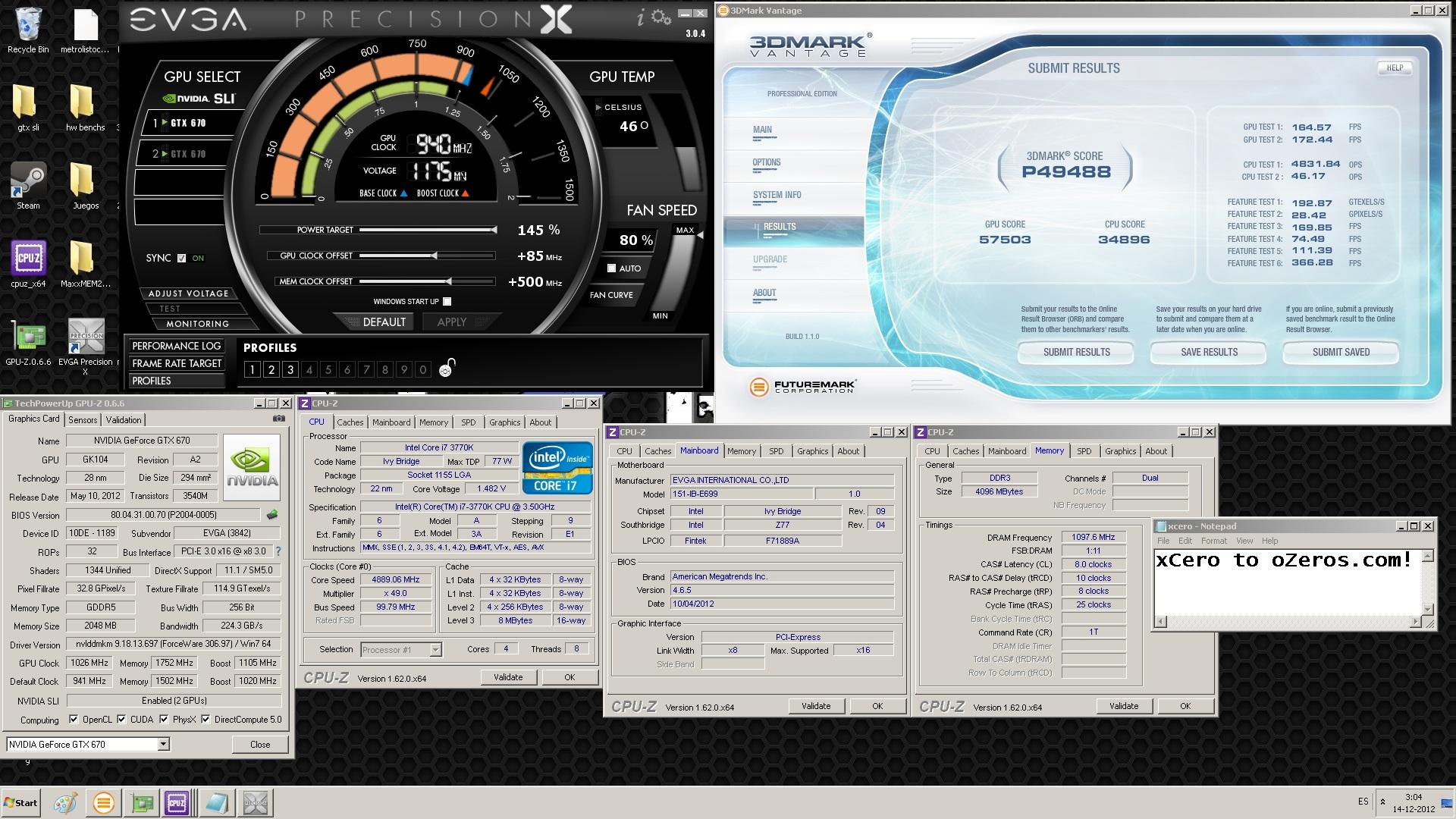The image size is (1456, 819).
Task: Open the Validation tab in GPU-Z
Action: pos(123,419)
